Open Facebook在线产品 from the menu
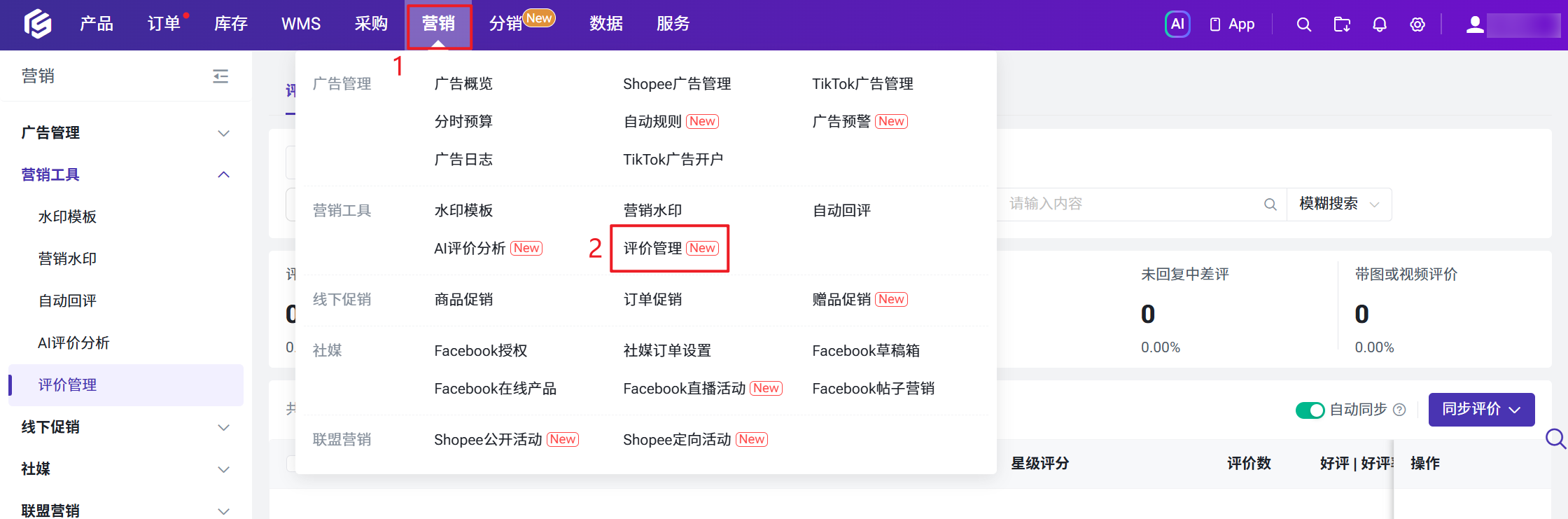Image resolution: width=1568 pixels, height=519 pixels. pyautogui.click(x=496, y=389)
